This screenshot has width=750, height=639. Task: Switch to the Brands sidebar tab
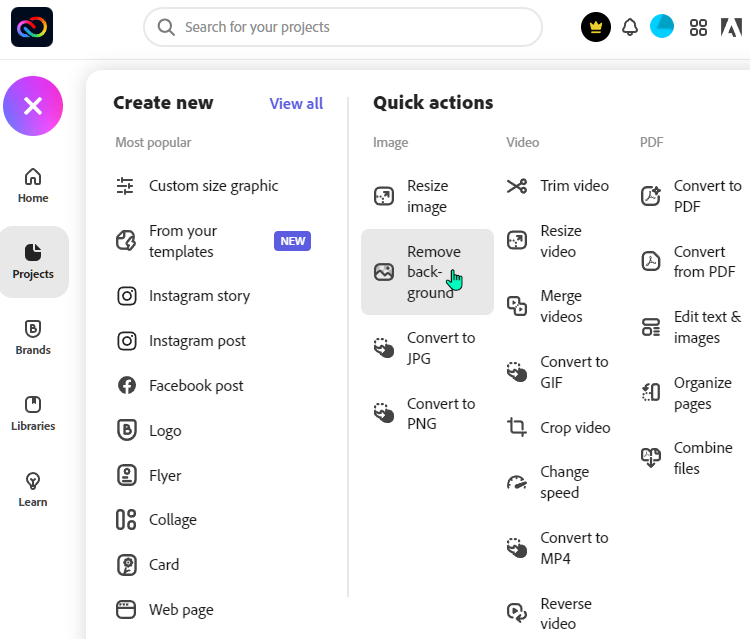tap(33, 338)
